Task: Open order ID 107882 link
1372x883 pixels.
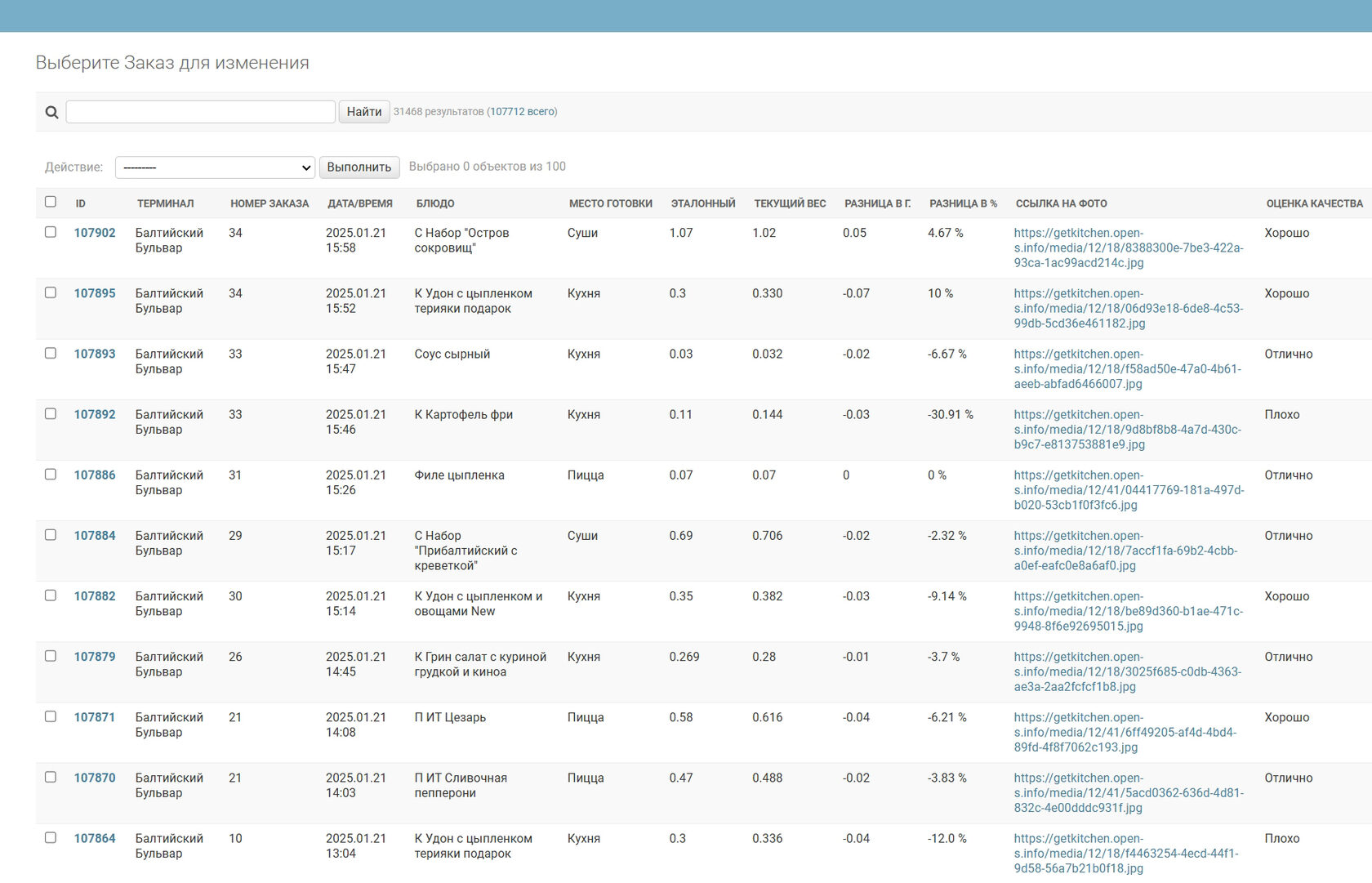Action: click(95, 595)
